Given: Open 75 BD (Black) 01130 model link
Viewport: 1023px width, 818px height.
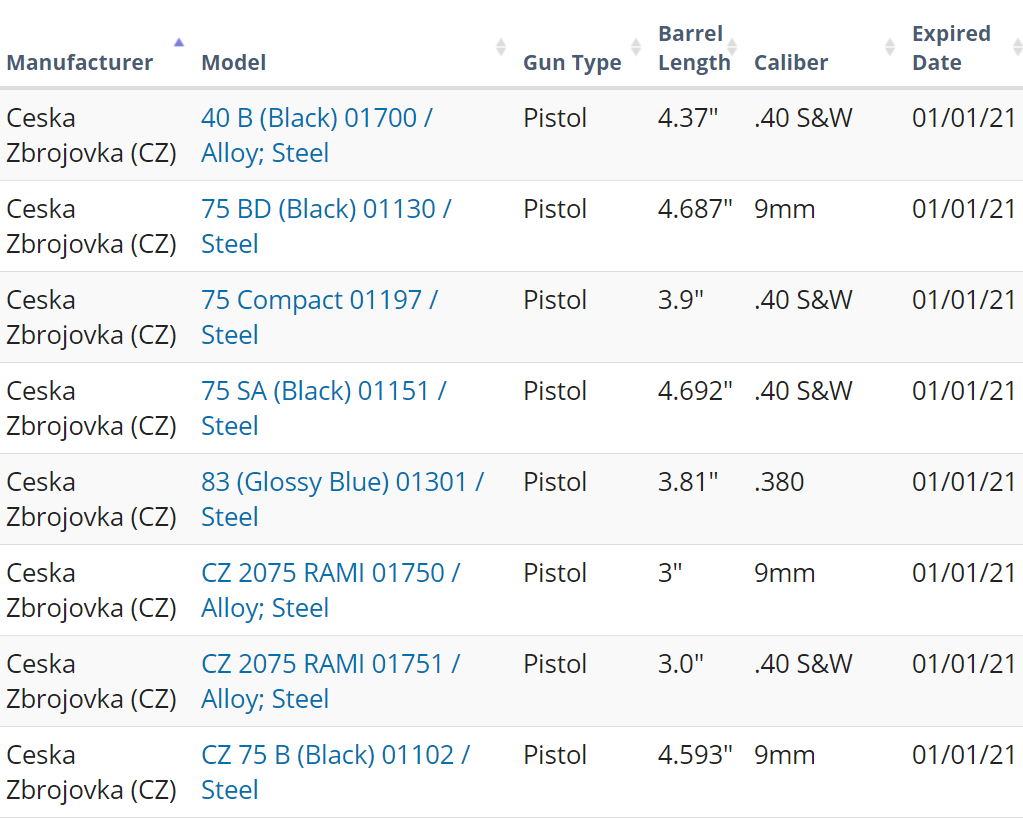Looking at the screenshot, I should tap(326, 226).
